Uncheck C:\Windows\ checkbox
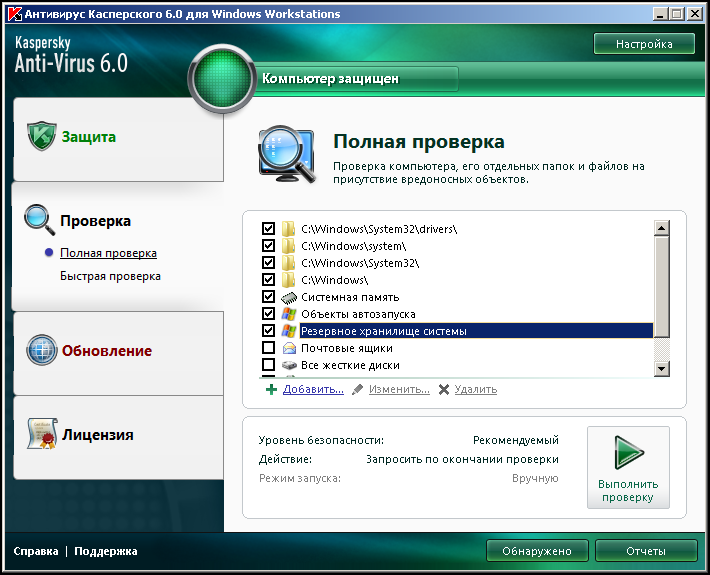 pos(268,280)
